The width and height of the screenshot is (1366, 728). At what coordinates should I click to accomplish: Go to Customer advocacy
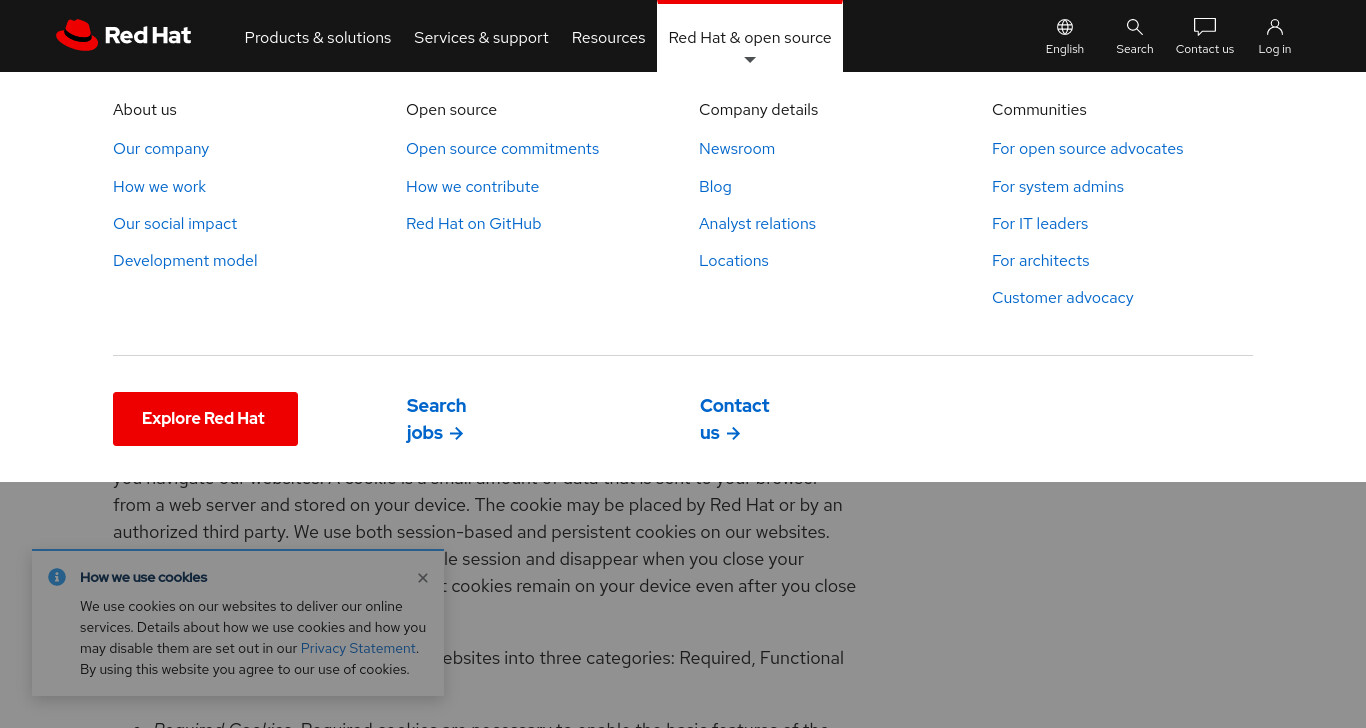click(1062, 298)
